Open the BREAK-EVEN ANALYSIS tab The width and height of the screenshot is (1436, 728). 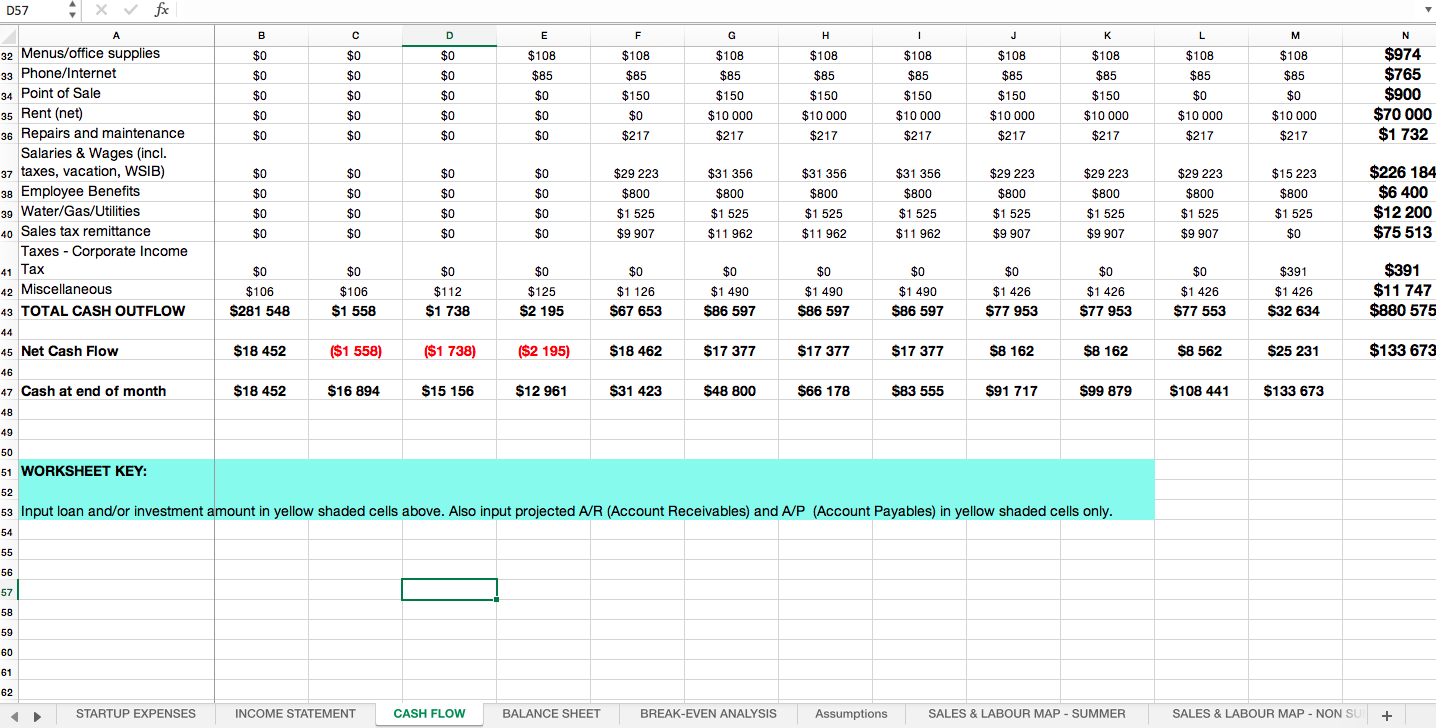coord(708,714)
